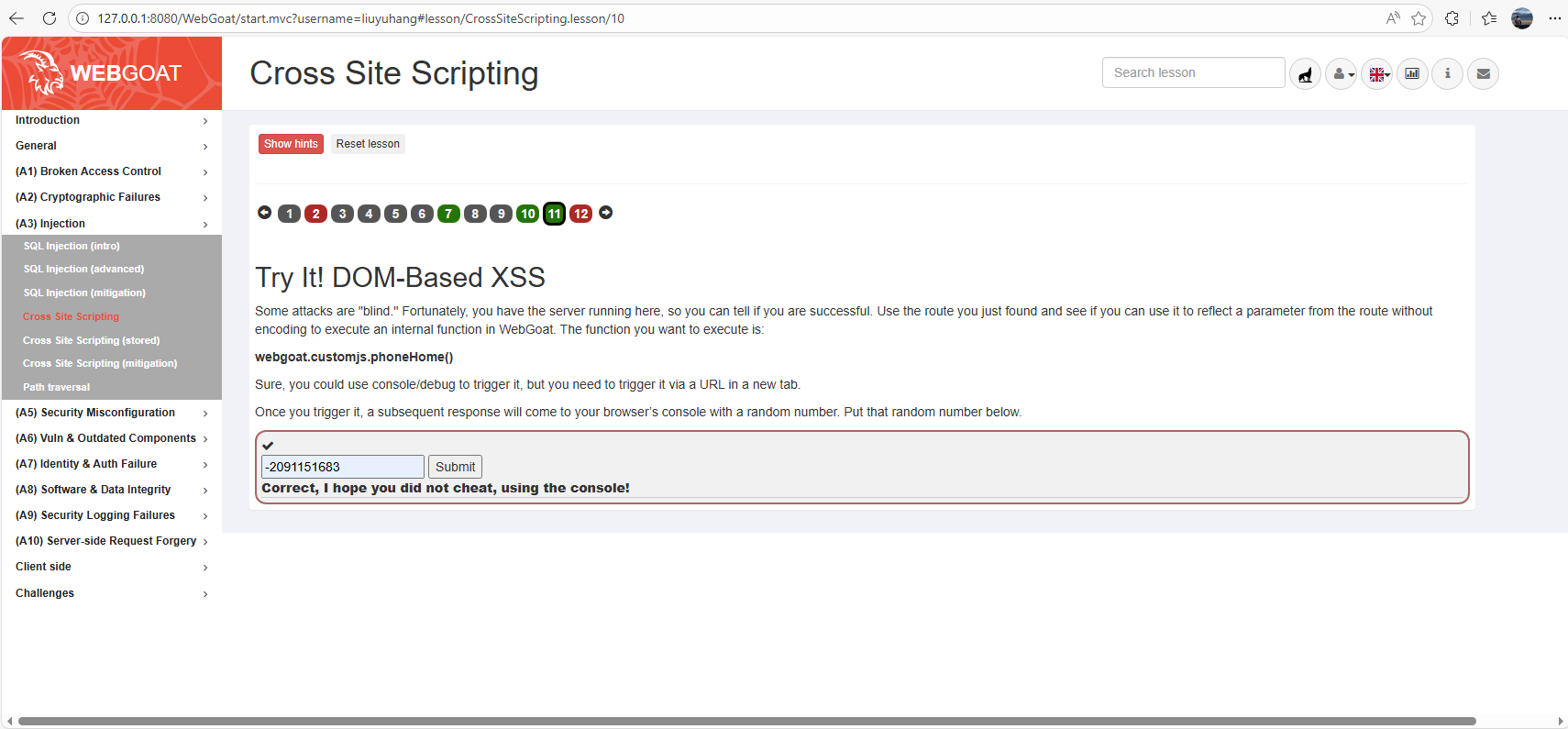The width and height of the screenshot is (1568, 729).
Task: Expand the Challenges menu
Action: click(x=112, y=593)
